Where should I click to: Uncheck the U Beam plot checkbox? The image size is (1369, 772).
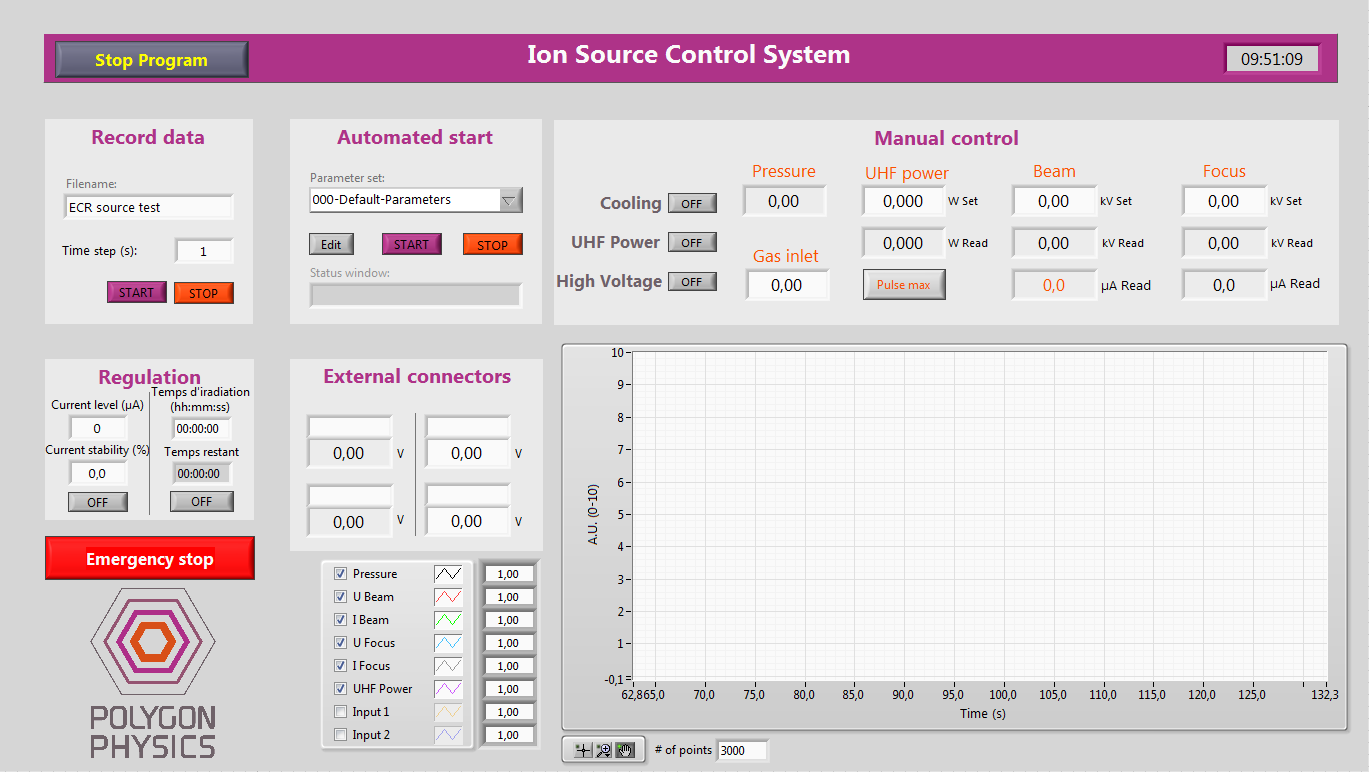point(340,597)
